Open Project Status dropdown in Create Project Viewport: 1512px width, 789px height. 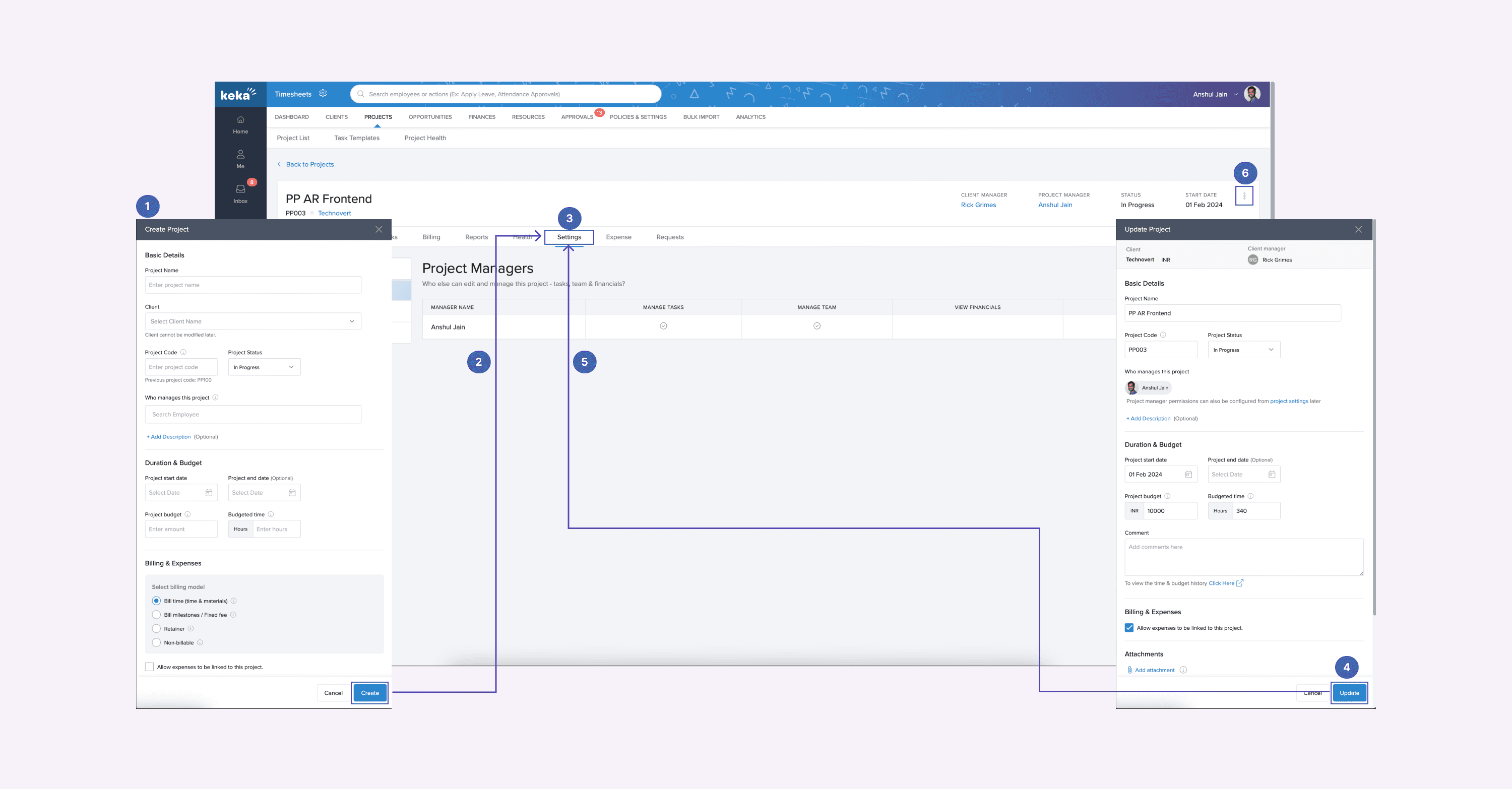click(264, 367)
